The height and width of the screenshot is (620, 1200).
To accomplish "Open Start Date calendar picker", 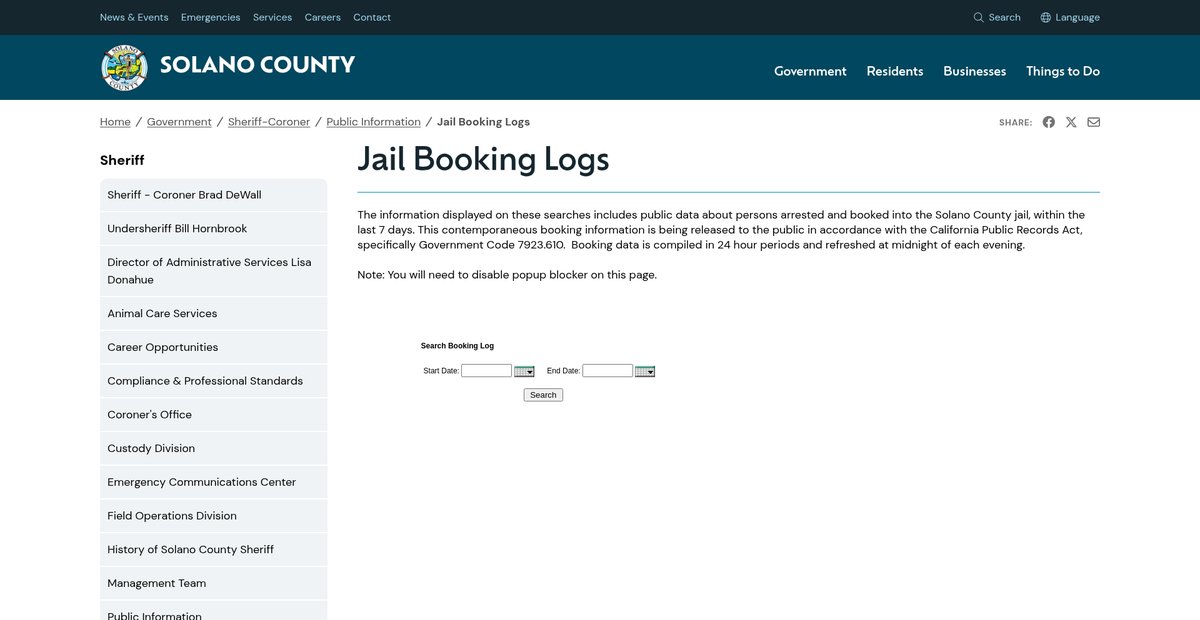I will 524,371.
